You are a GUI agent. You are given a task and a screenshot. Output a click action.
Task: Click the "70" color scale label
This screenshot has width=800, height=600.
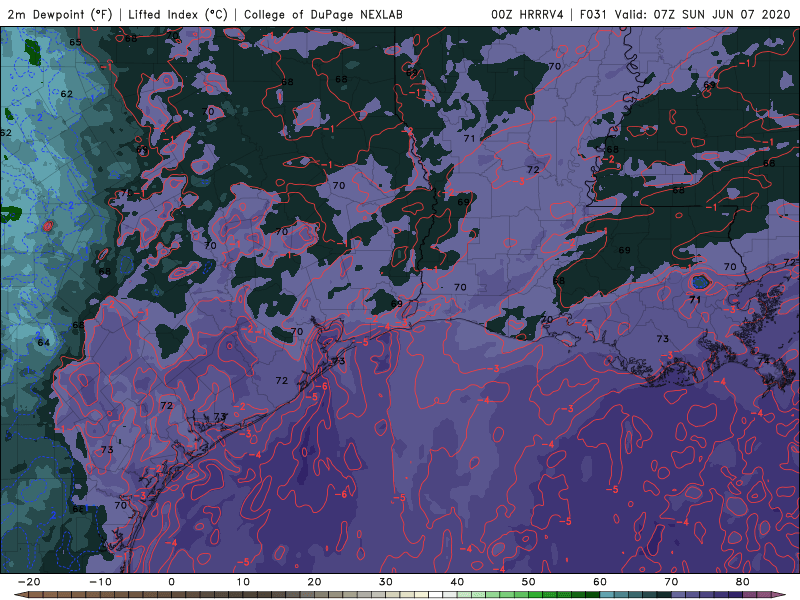671,582
